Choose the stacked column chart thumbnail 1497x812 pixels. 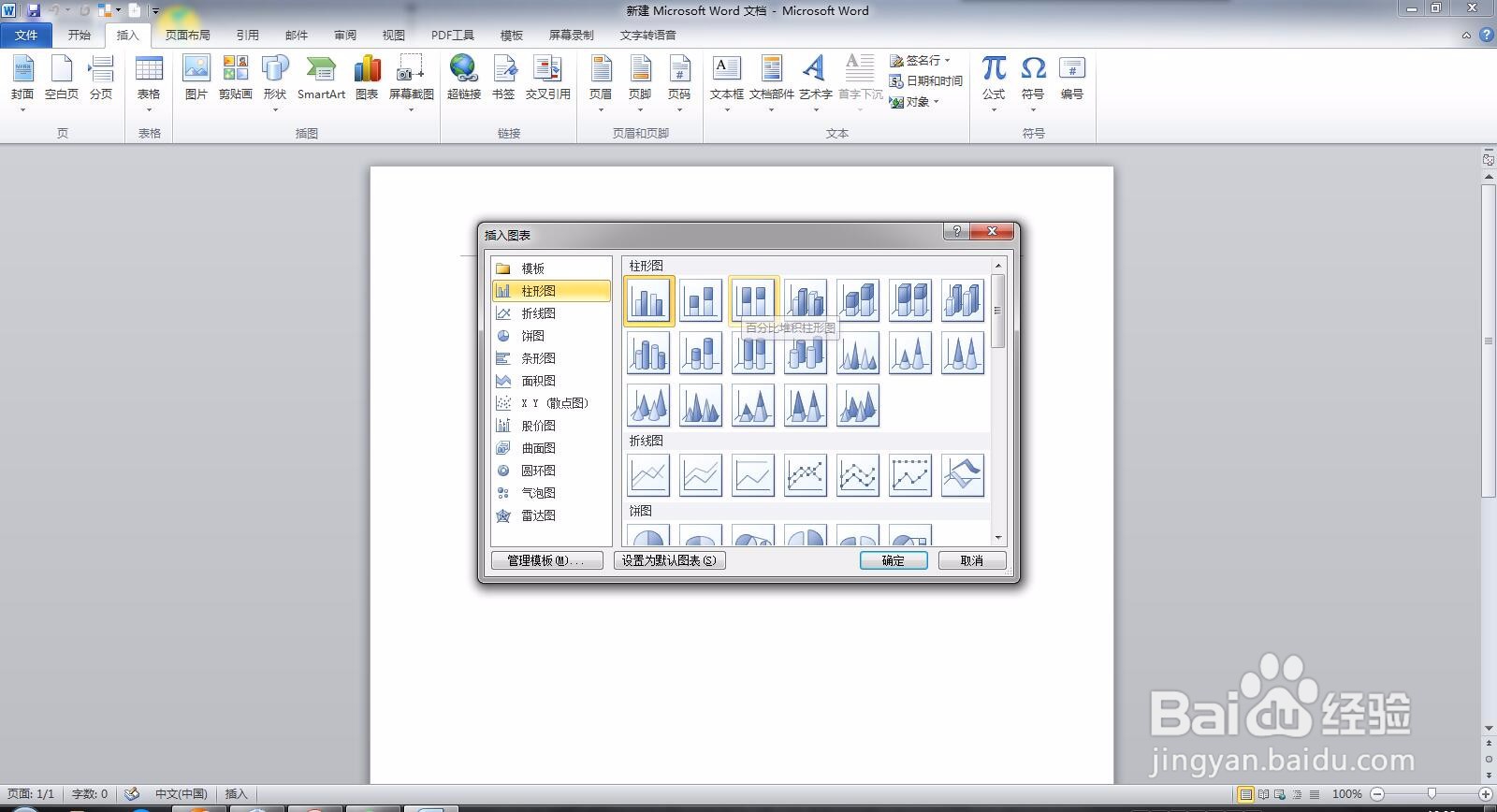point(701,300)
